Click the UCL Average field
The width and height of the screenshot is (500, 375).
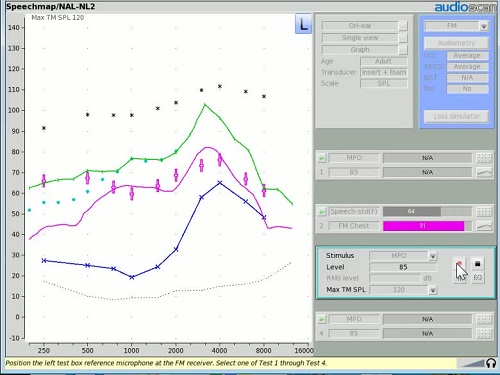[x=467, y=56]
